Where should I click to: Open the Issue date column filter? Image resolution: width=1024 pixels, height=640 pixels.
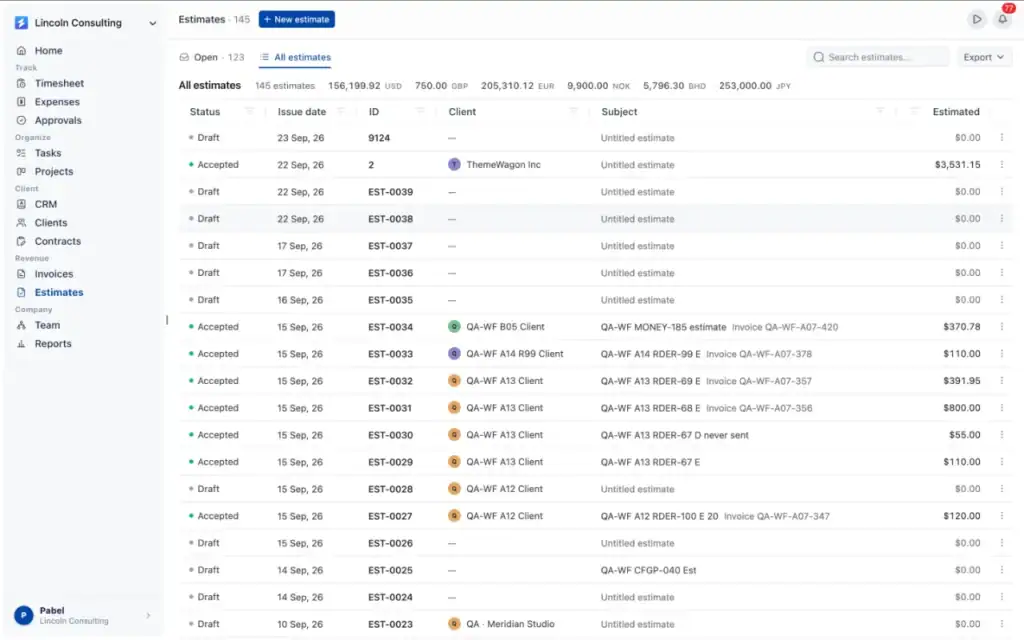tap(340, 111)
